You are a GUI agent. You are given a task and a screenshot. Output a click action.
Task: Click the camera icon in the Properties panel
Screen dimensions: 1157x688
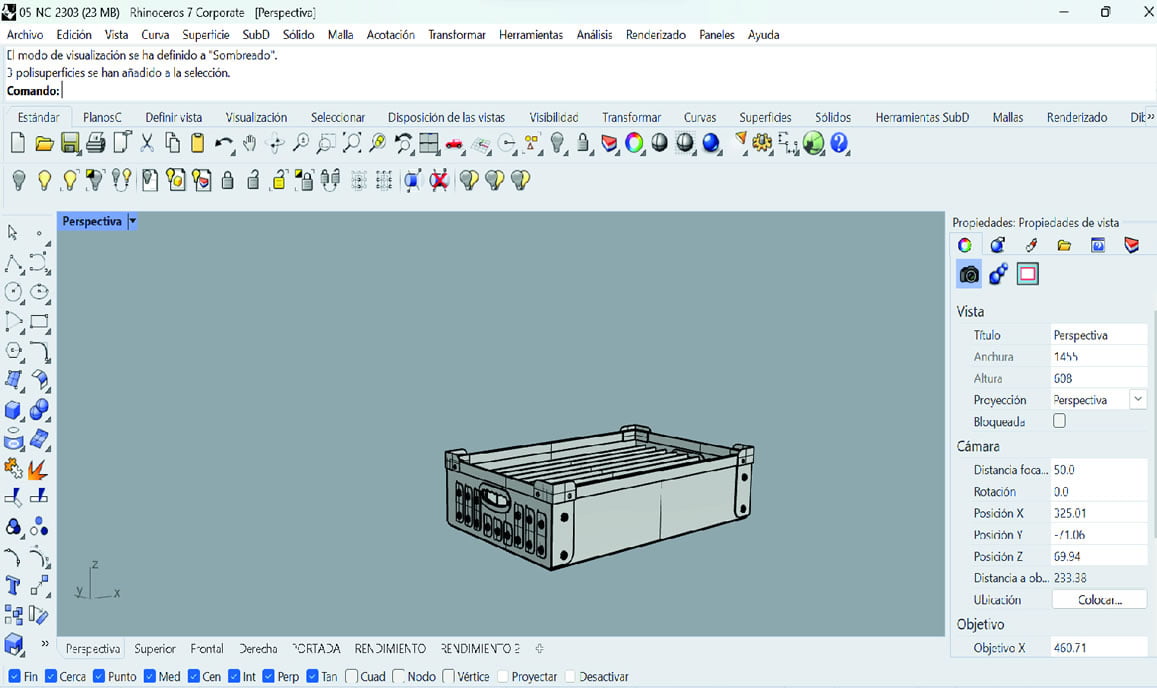969,275
